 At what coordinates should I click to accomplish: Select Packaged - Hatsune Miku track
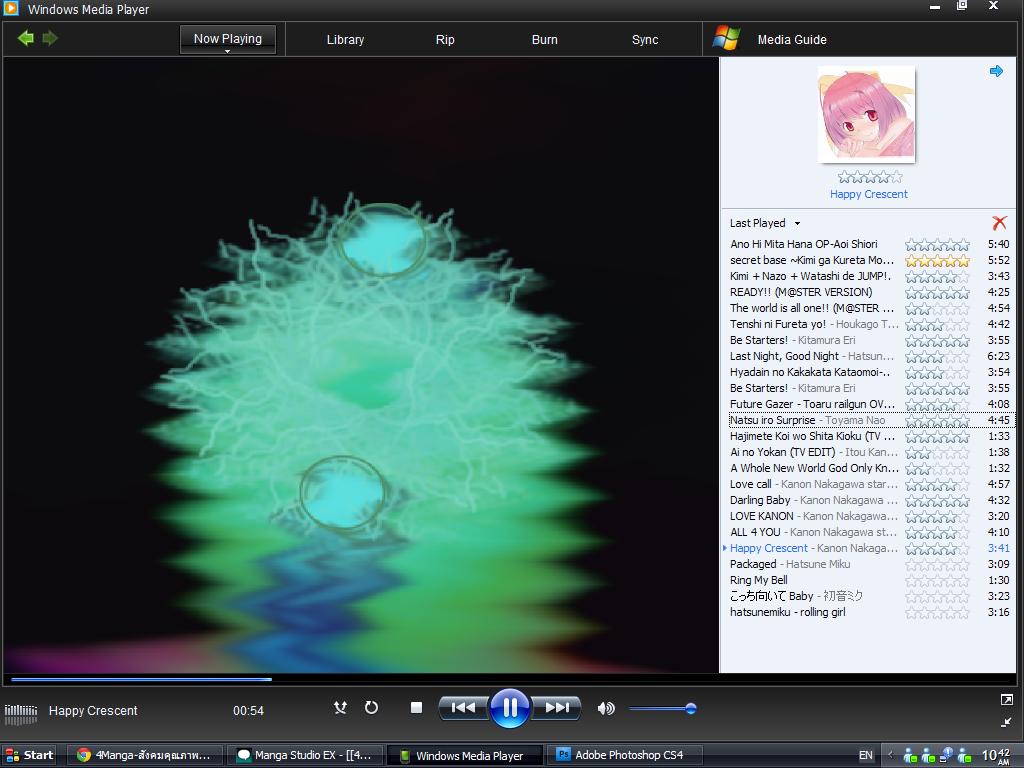[869, 564]
